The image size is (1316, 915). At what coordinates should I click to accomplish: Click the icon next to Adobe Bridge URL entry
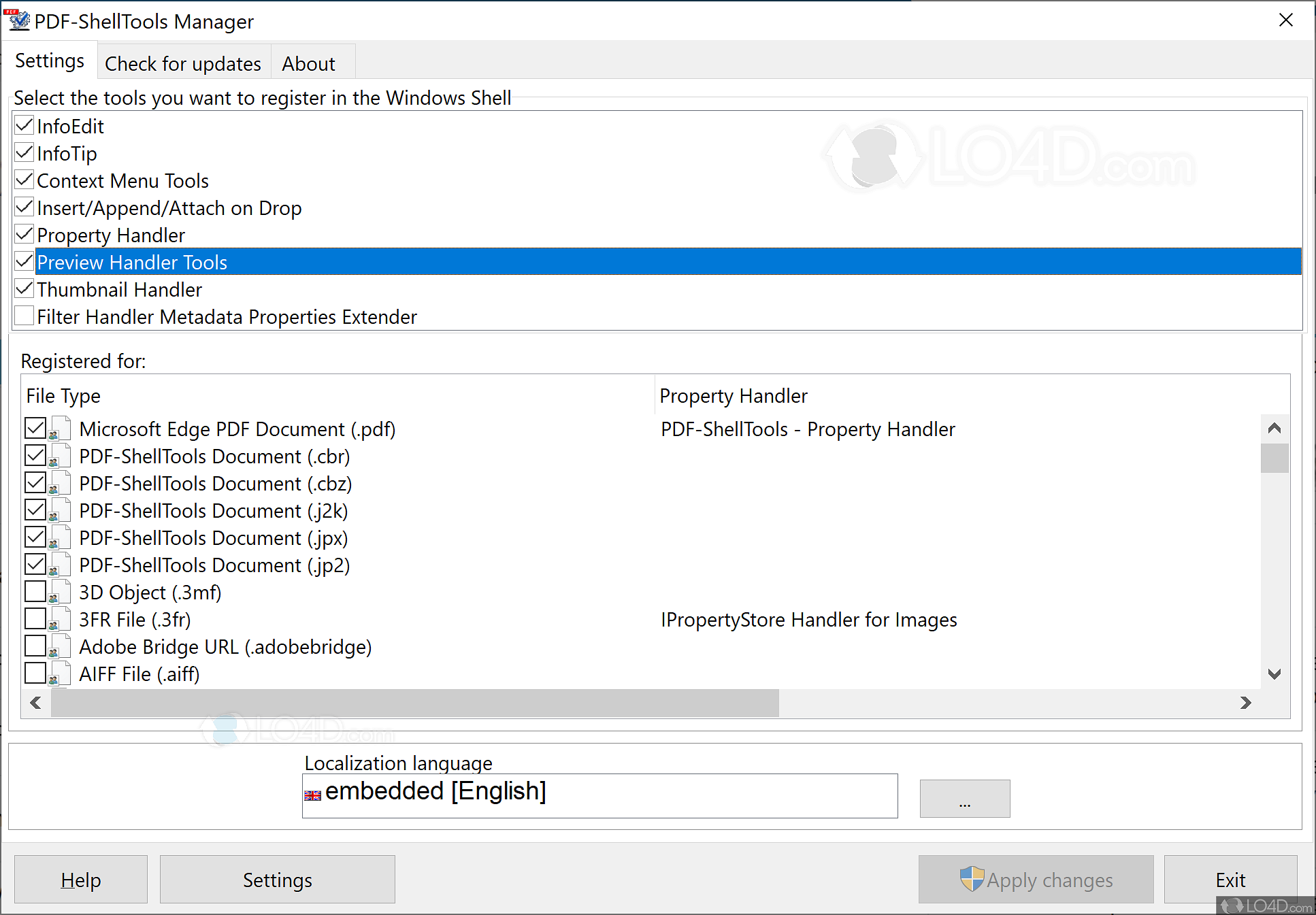(60, 646)
